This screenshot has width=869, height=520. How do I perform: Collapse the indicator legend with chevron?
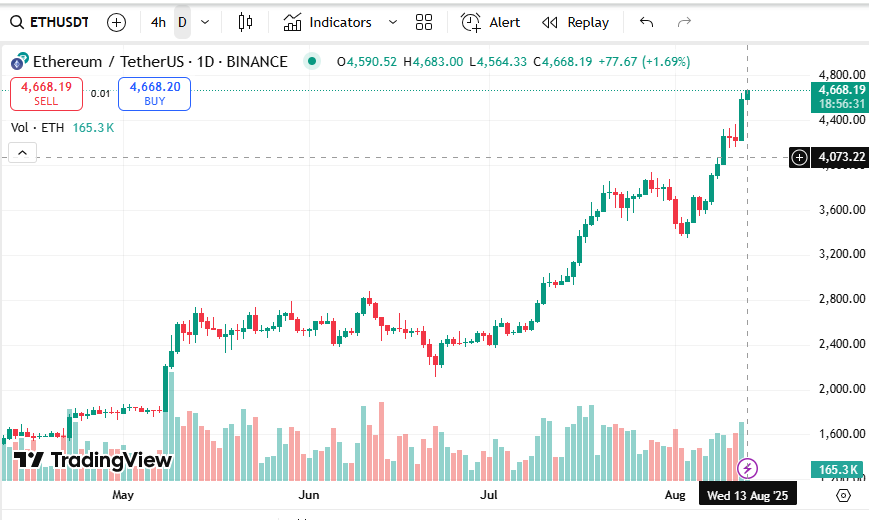coord(23,153)
